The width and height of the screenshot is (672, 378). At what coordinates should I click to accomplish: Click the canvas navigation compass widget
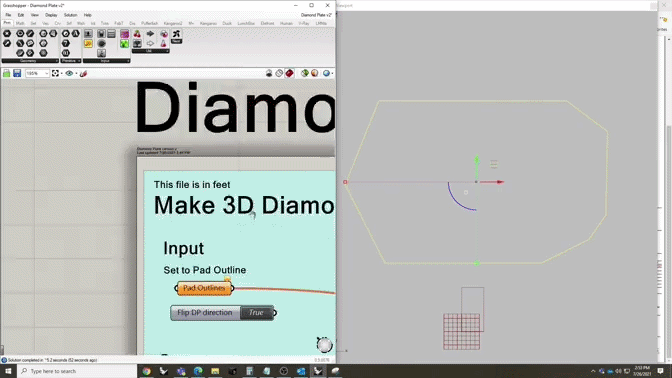324,345
